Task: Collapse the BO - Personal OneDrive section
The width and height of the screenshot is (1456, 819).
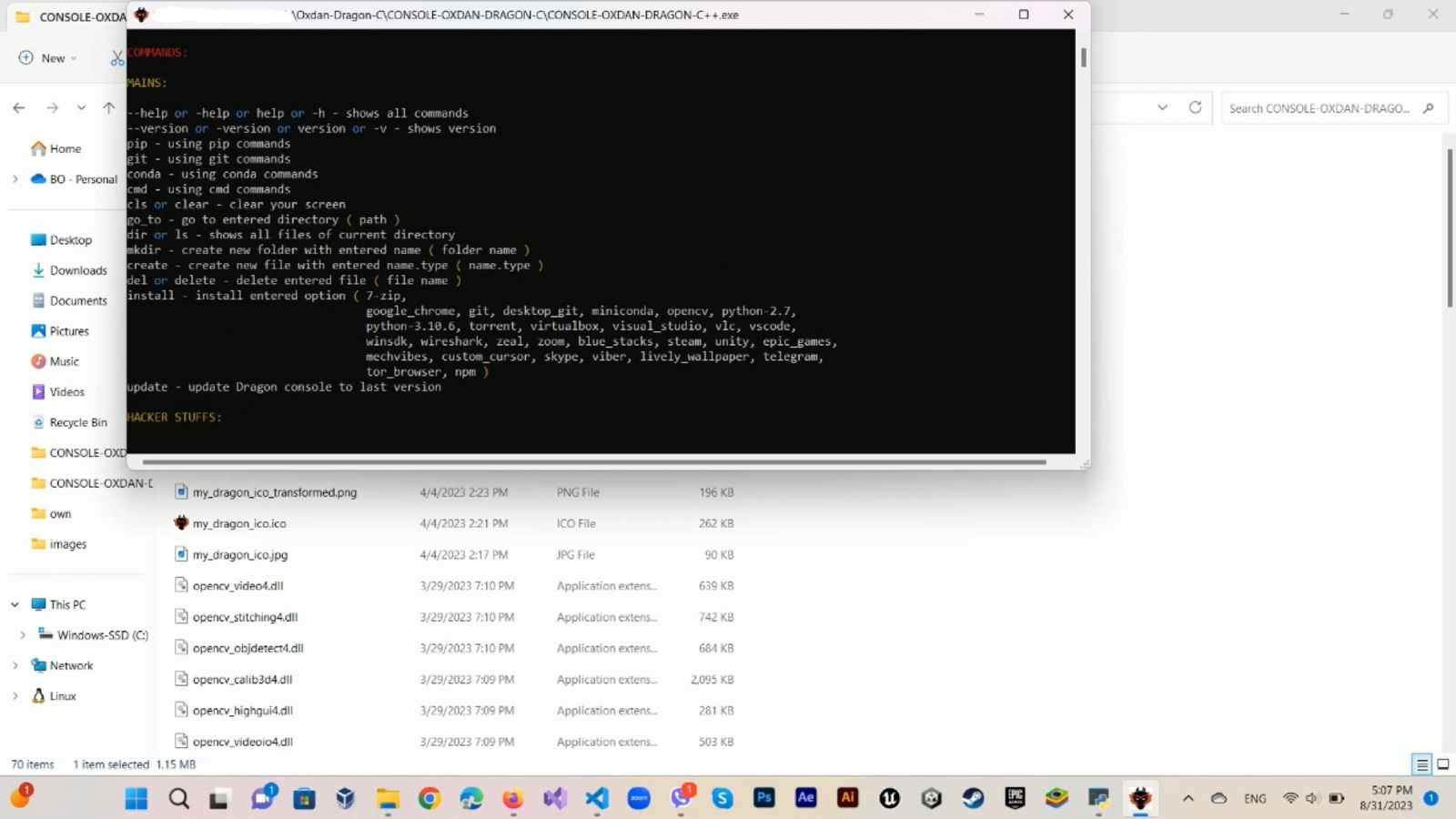Action: point(14,178)
